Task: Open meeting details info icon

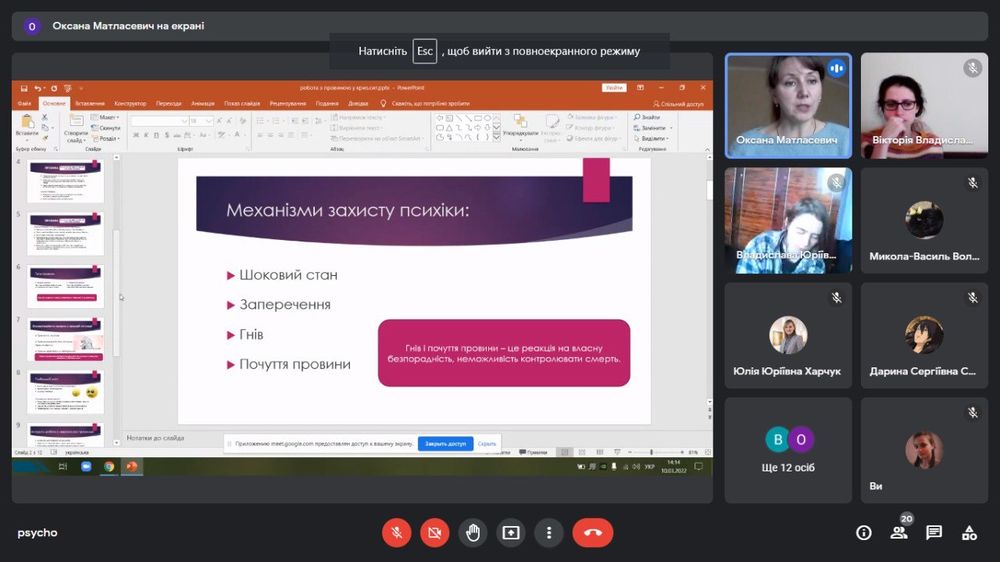Action: tap(864, 533)
